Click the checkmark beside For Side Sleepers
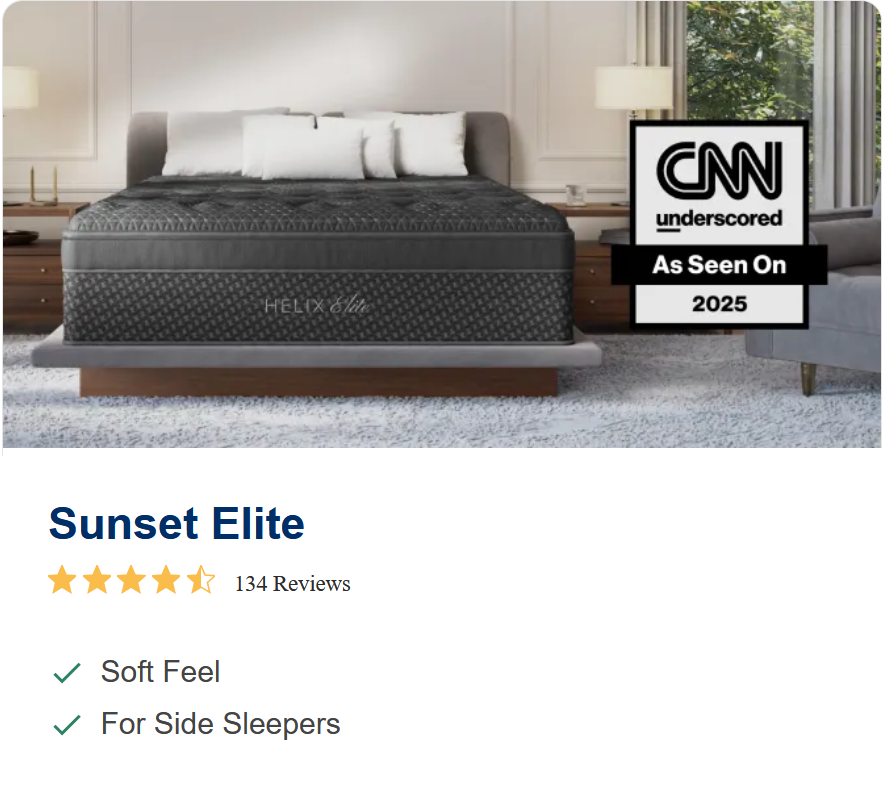 coord(66,725)
